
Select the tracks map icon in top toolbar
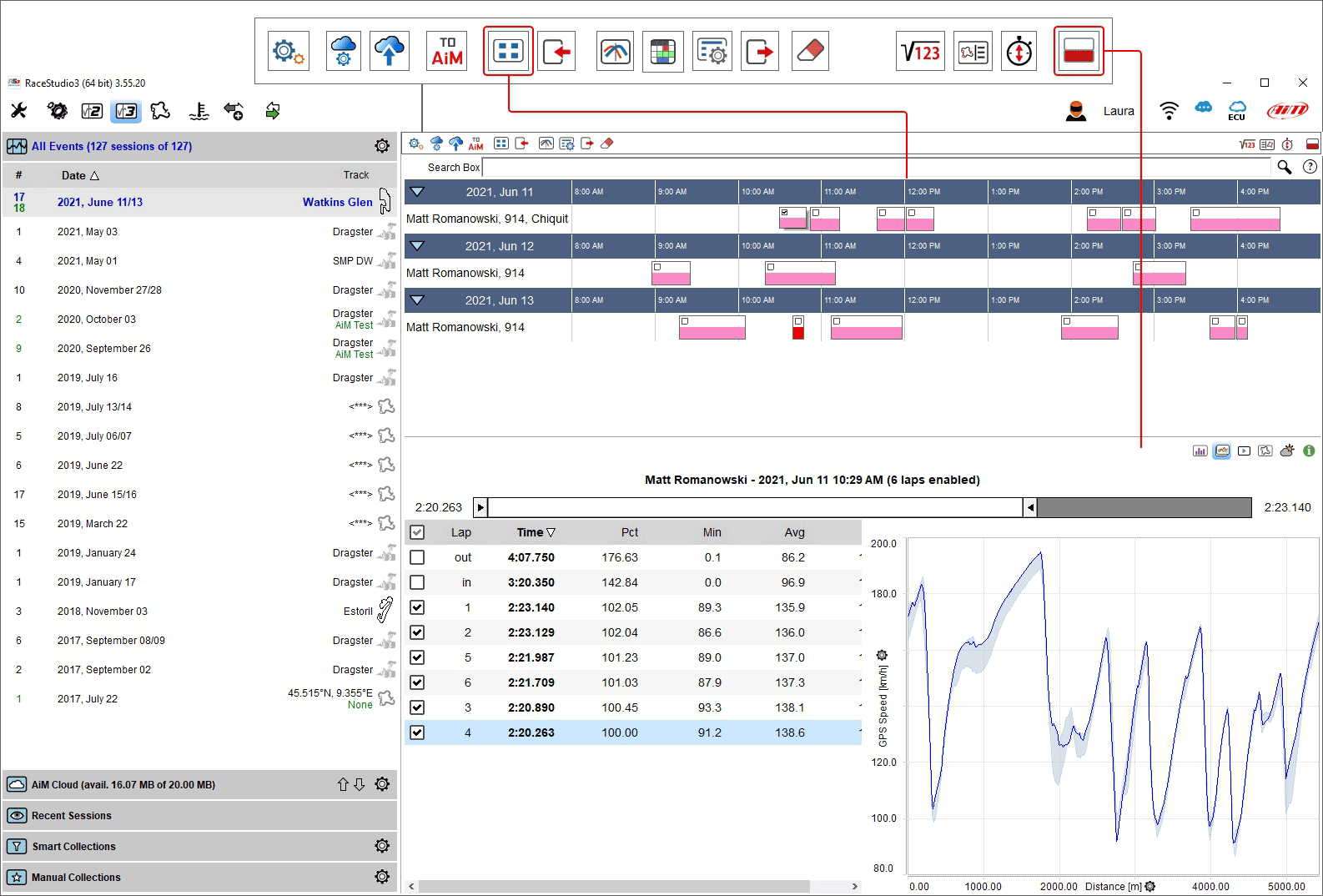[160, 111]
